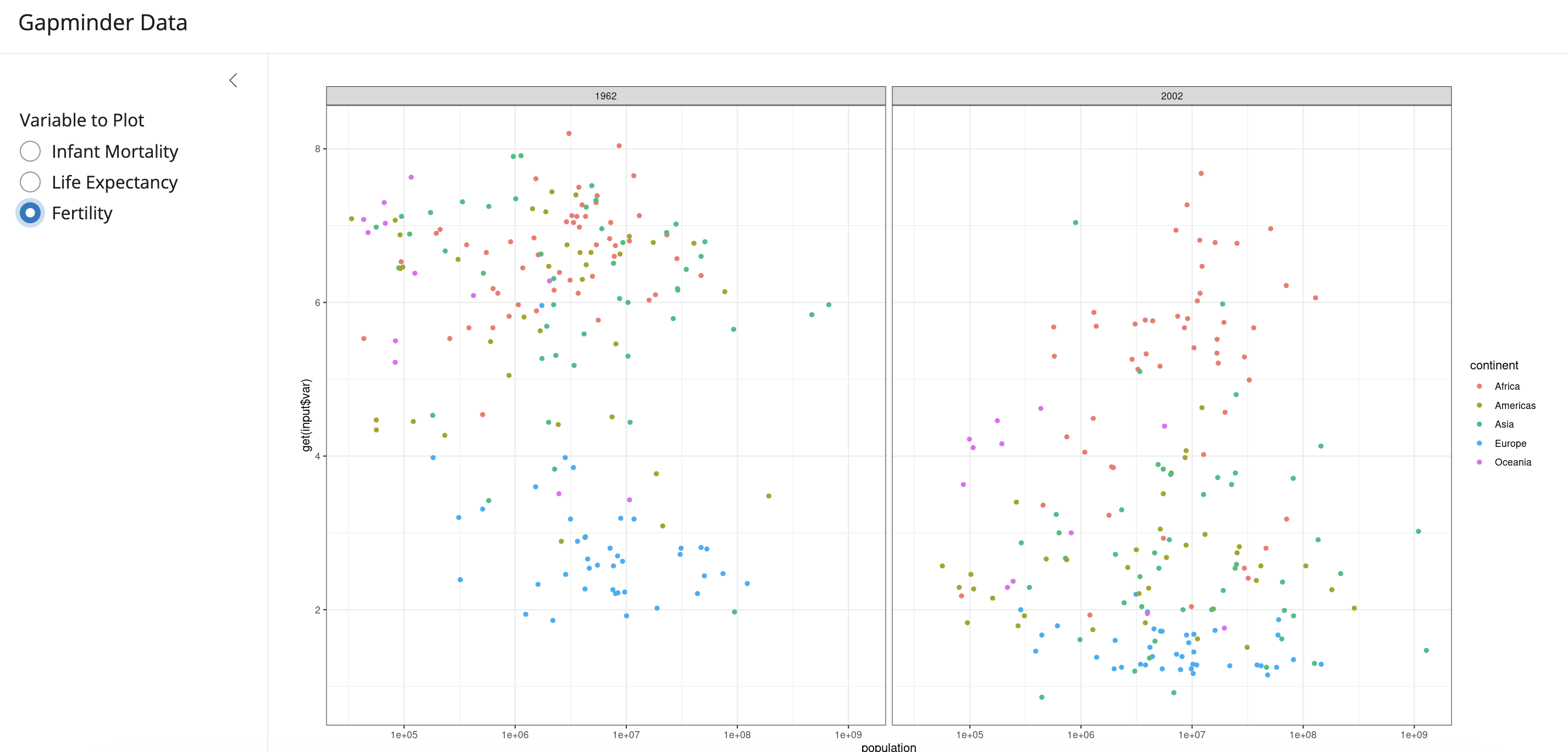Click the Americas legend color dot
This screenshot has height=752, width=1568.
pos(1479,405)
